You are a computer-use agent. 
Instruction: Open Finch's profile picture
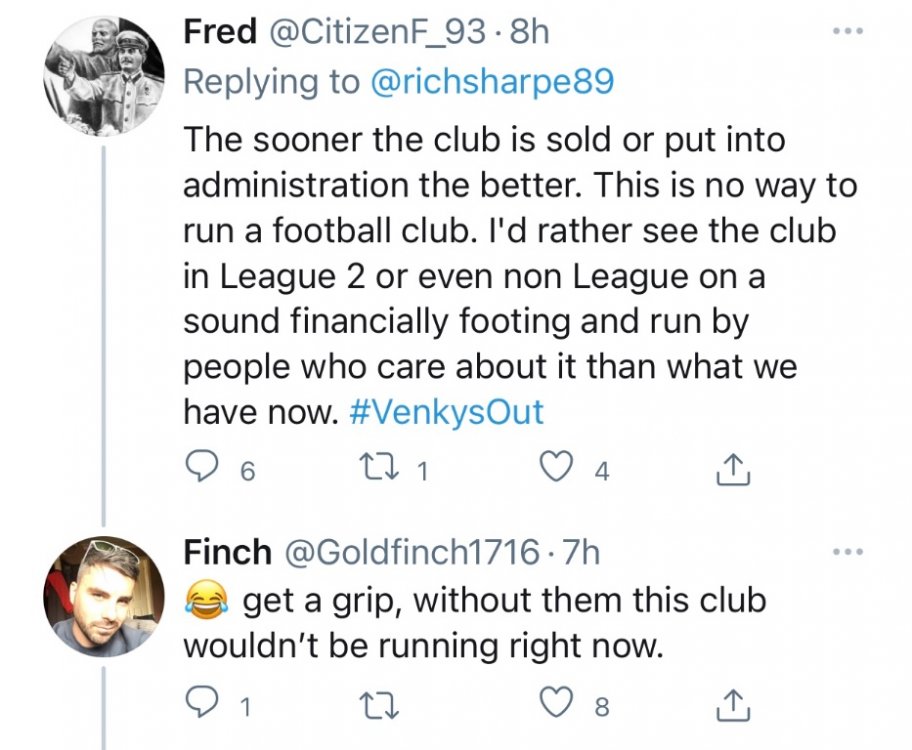pyautogui.click(x=103, y=597)
